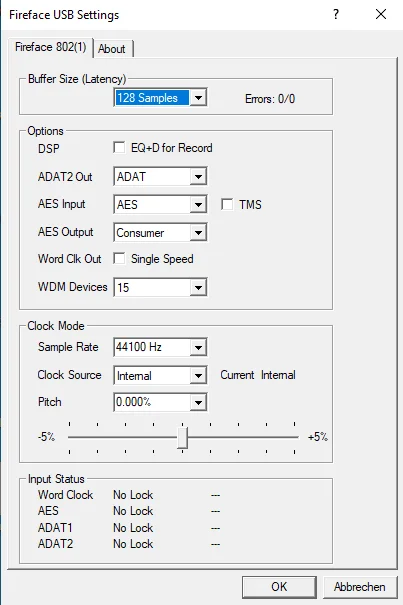403x605 pixels.
Task: Open the Pitch percentage dropdown
Action: coord(160,402)
